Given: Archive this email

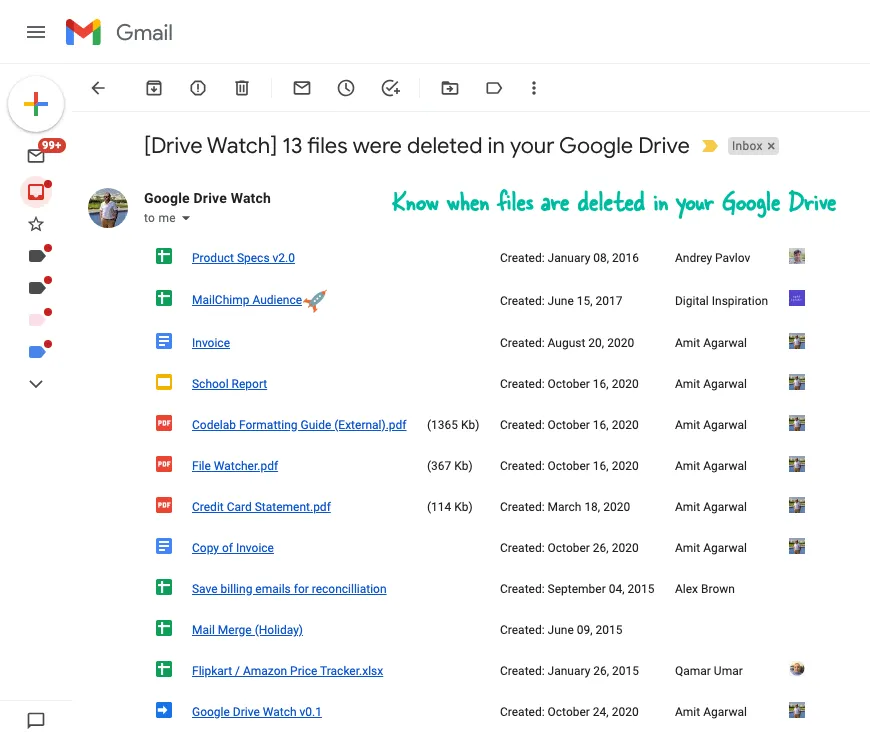Looking at the screenshot, I should [x=154, y=88].
